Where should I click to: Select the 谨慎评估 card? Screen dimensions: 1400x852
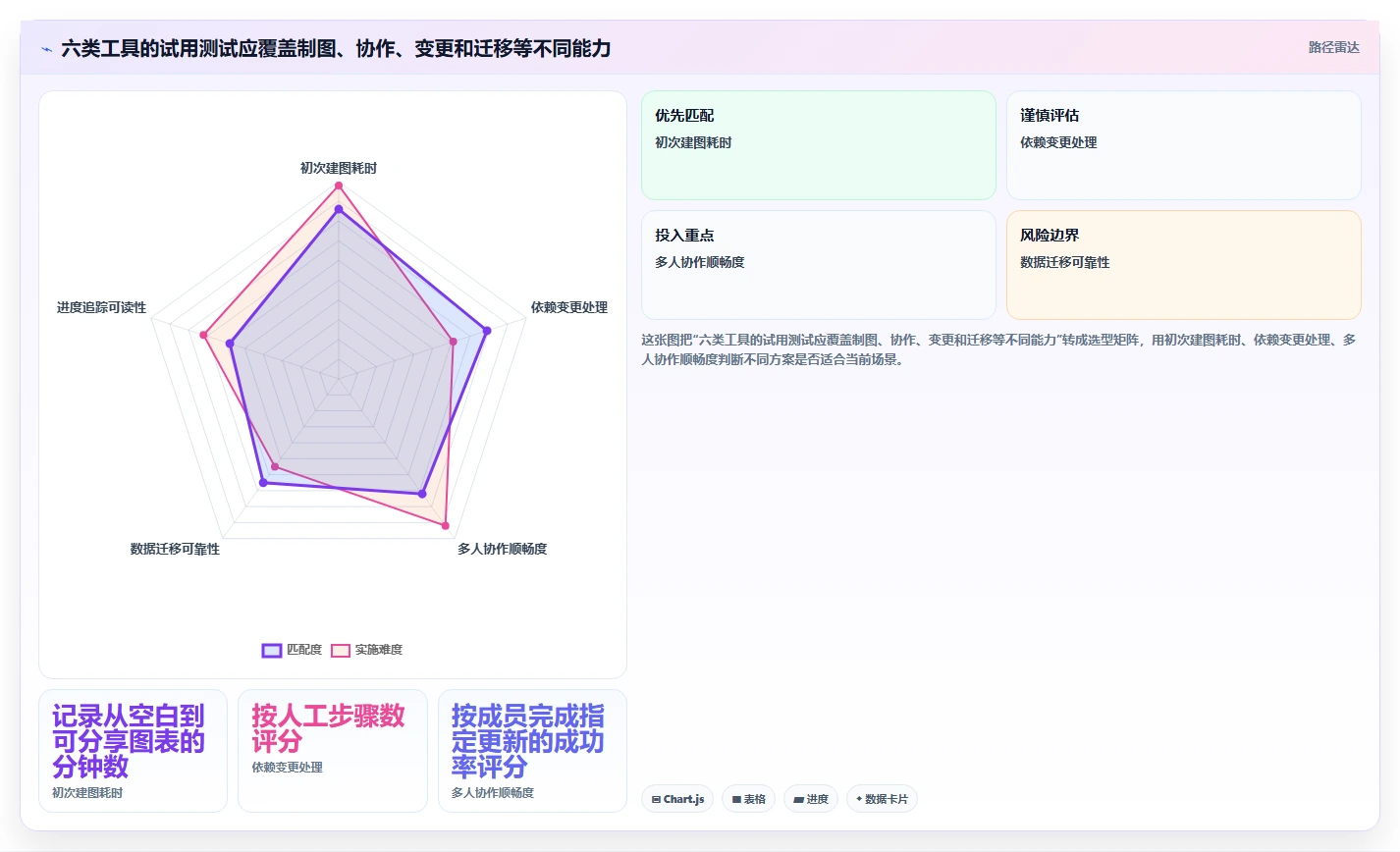(x=1184, y=145)
